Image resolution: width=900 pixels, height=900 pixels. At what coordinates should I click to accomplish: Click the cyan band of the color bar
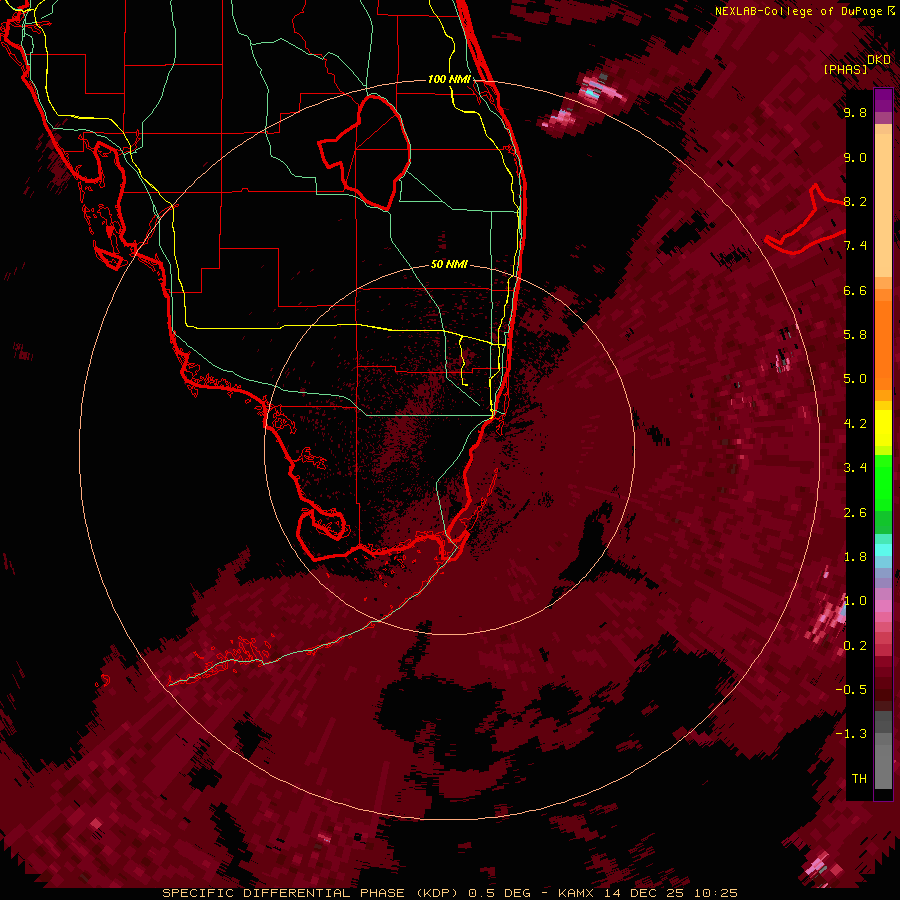coord(883,550)
